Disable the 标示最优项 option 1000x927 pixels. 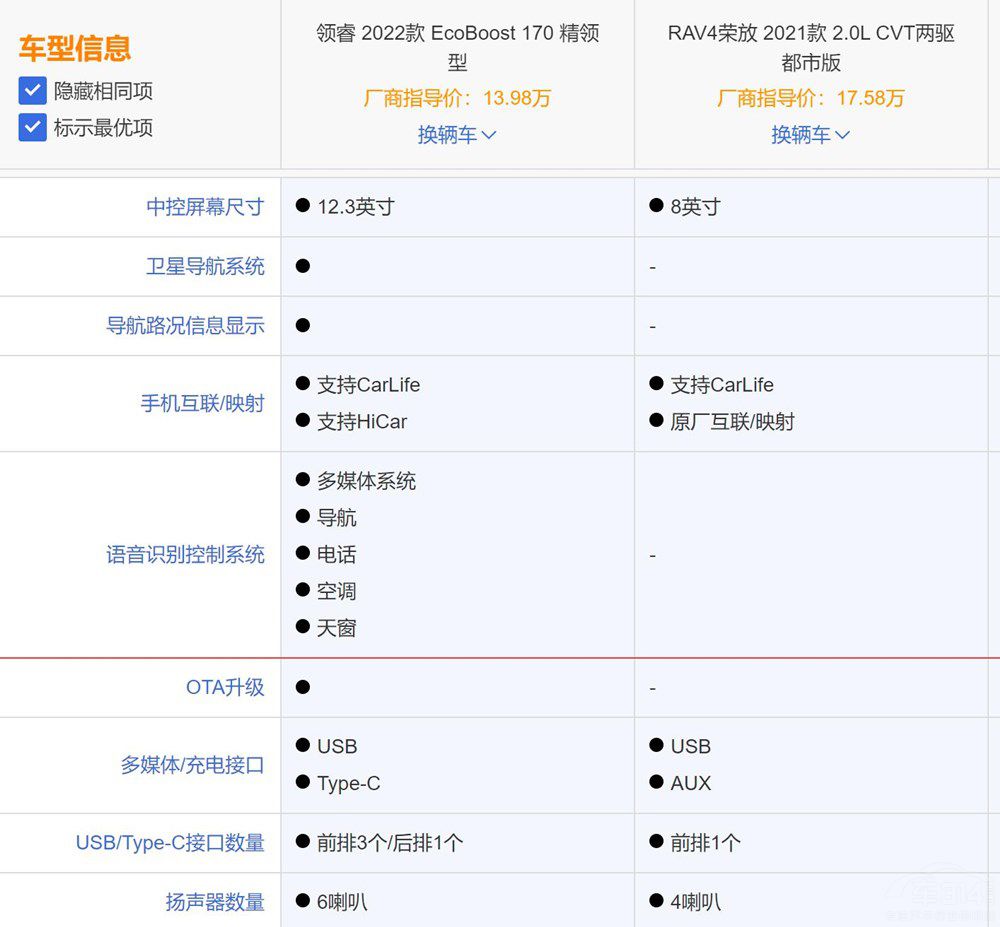(31, 127)
